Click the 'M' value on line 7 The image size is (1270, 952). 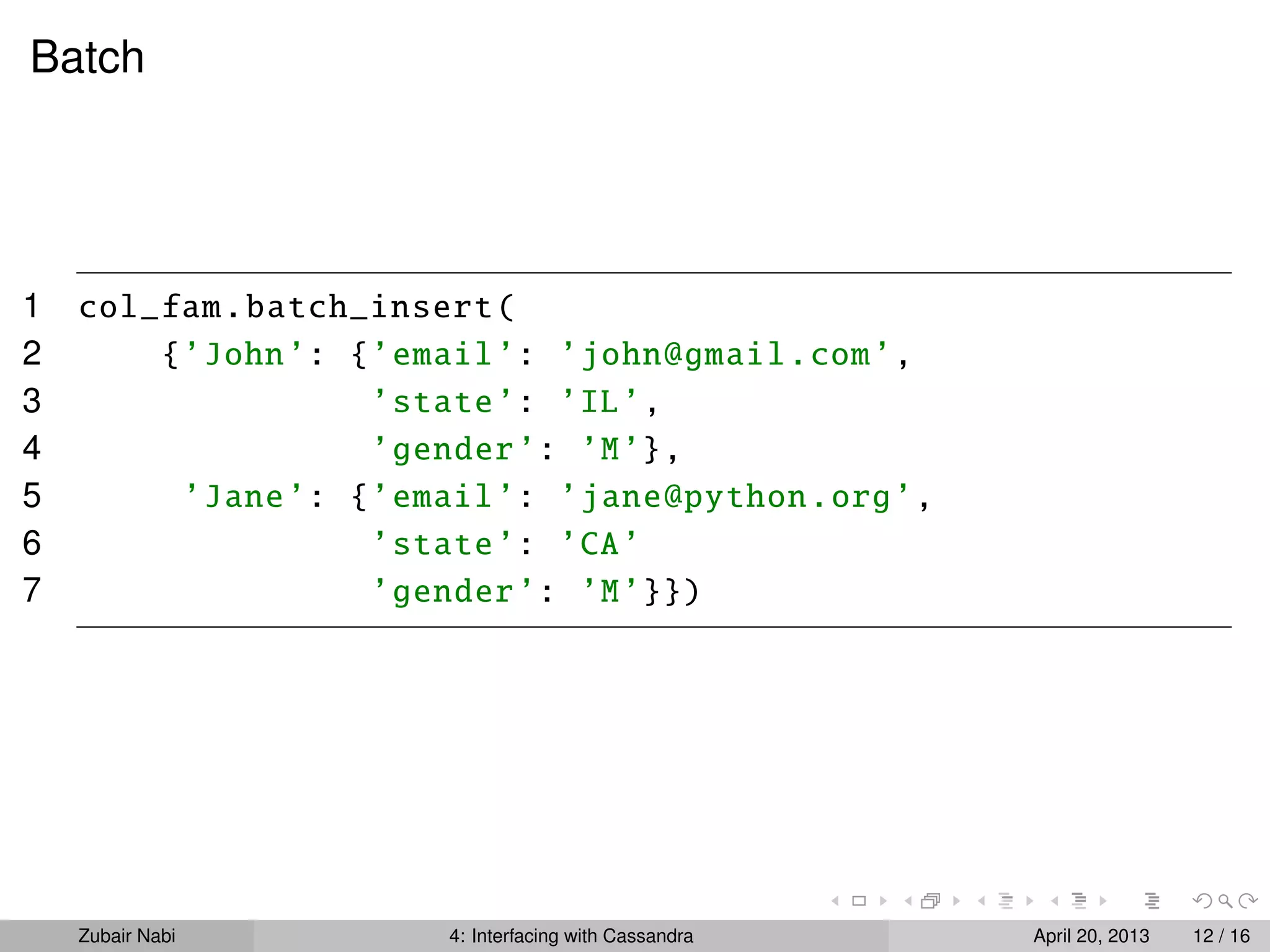tap(610, 591)
